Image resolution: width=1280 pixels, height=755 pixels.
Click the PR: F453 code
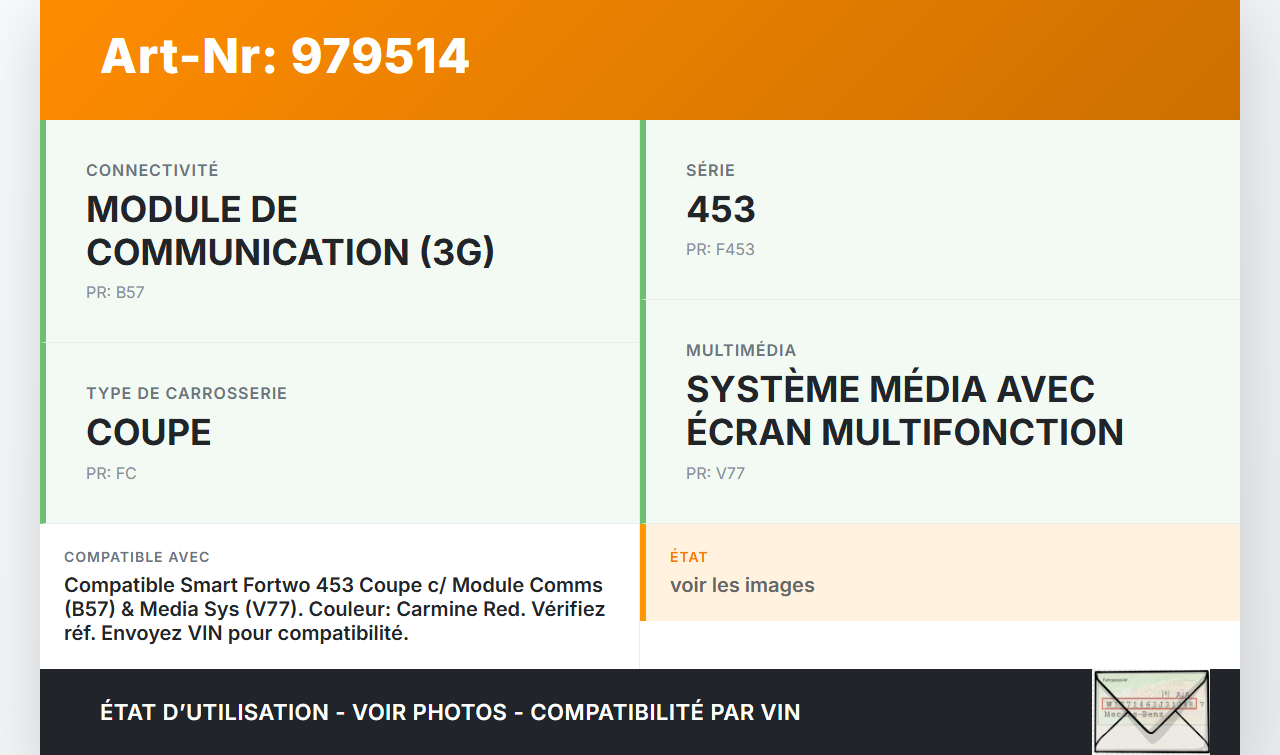(x=720, y=250)
